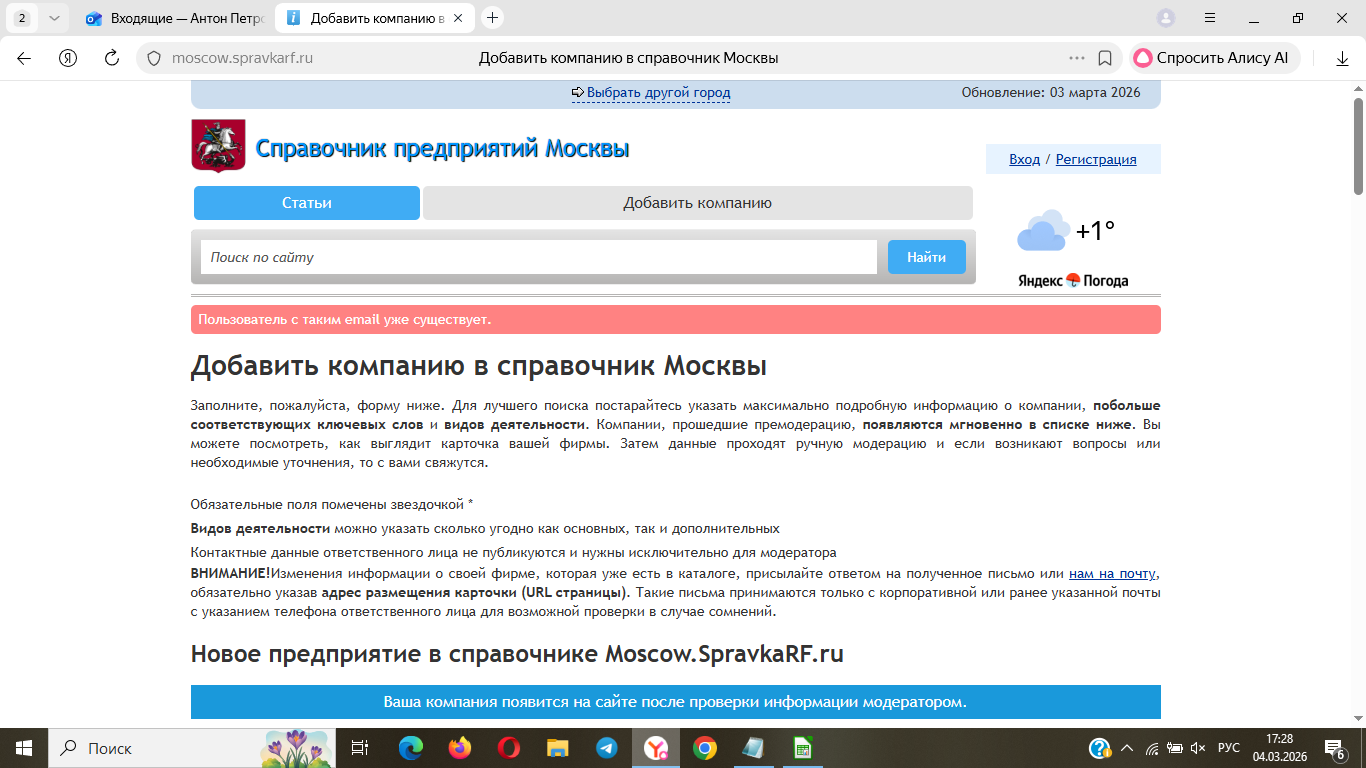The image size is (1366, 768).
Task: Click the text 'Обновление: 03 марта 2026'
Action: point(1051,93)
